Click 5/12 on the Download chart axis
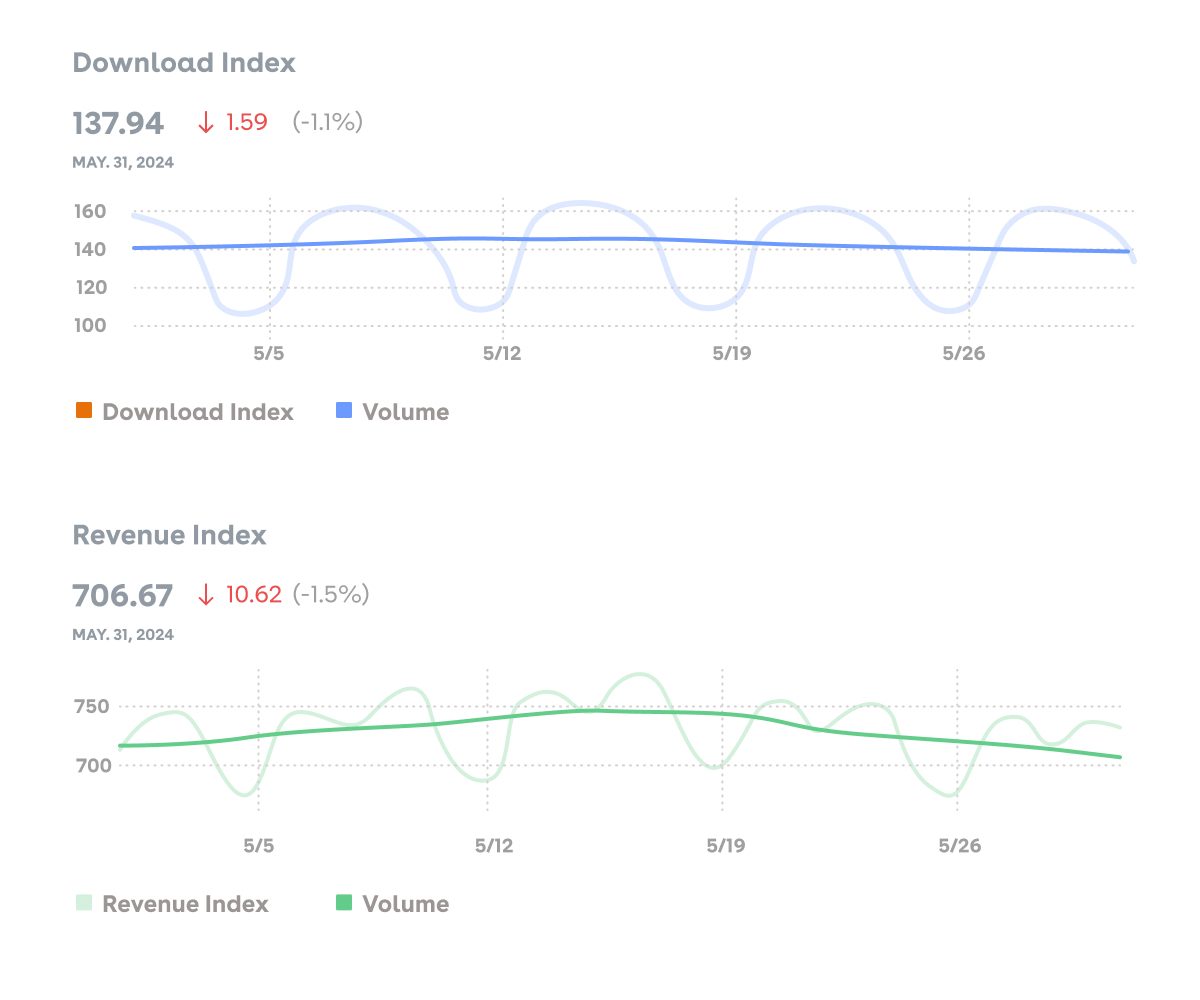Screen dimensions: 1200x1000 click(502, 354)
